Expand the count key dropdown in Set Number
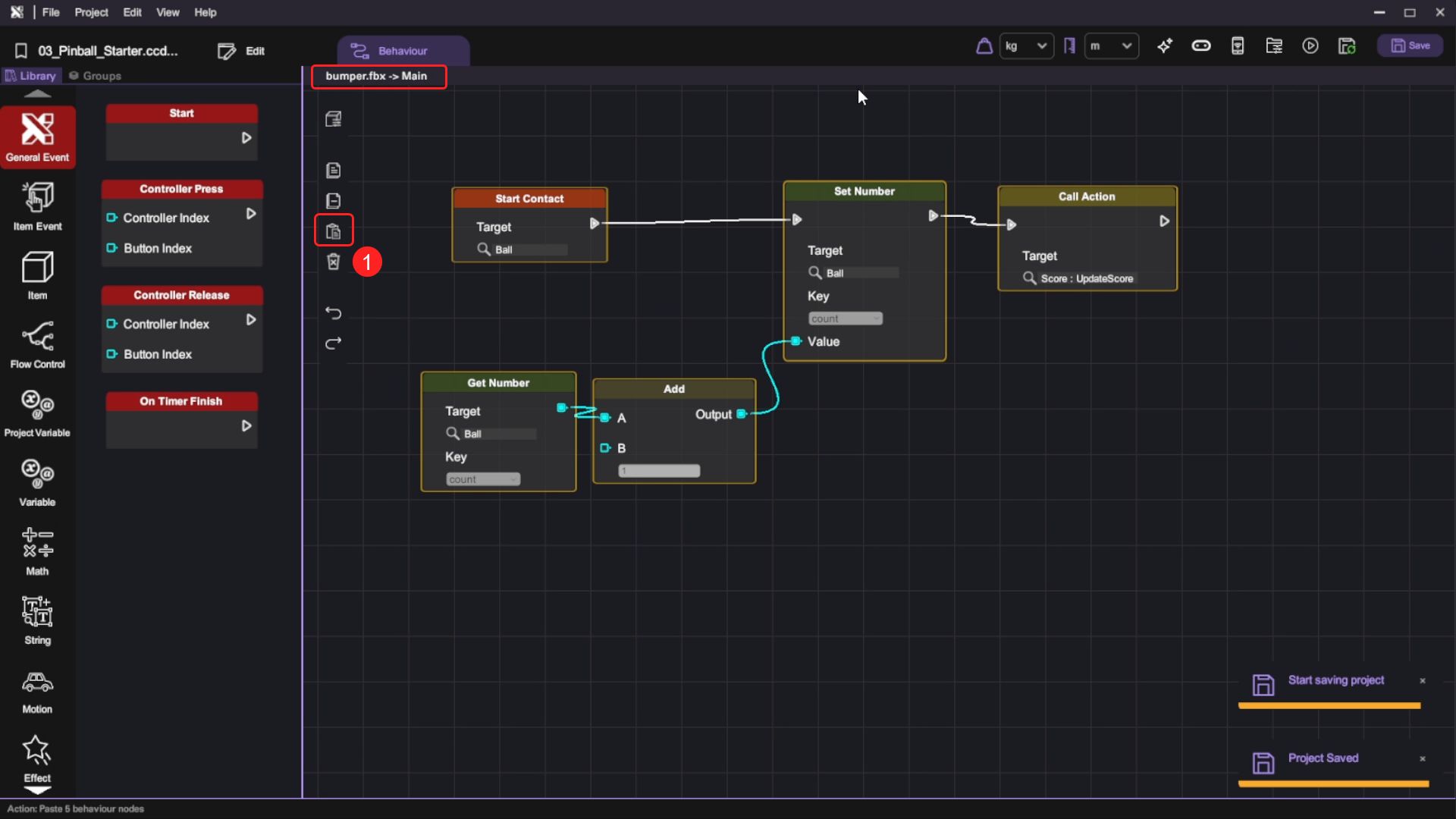The height and width of the screenshot is (819, 1456). [x=846, y=319]
